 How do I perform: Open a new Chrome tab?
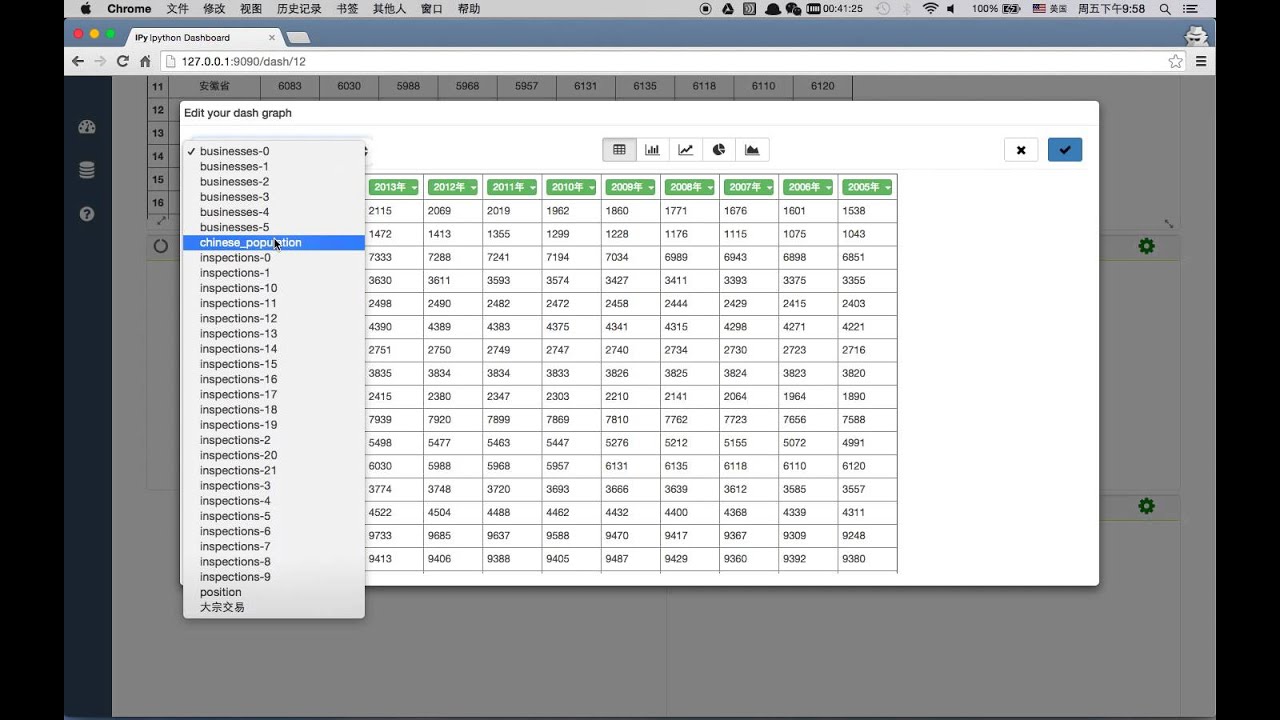point(298,38)
